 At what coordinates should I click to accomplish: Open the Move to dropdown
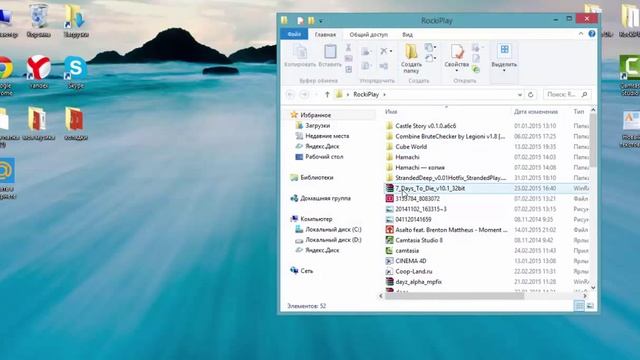click(x=366, y=51)
